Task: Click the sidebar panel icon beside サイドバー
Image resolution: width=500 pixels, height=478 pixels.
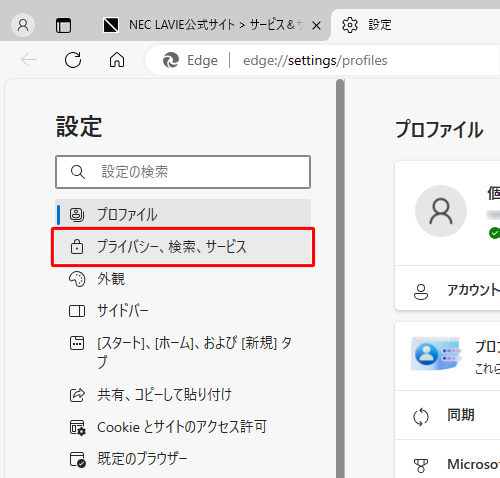Action: [77, 311]
